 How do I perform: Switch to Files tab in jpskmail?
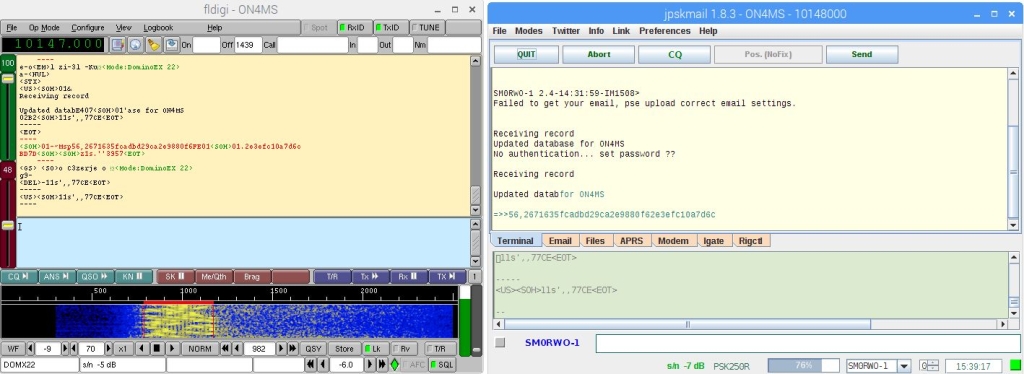pyautogui.click(x=595, y=241)
